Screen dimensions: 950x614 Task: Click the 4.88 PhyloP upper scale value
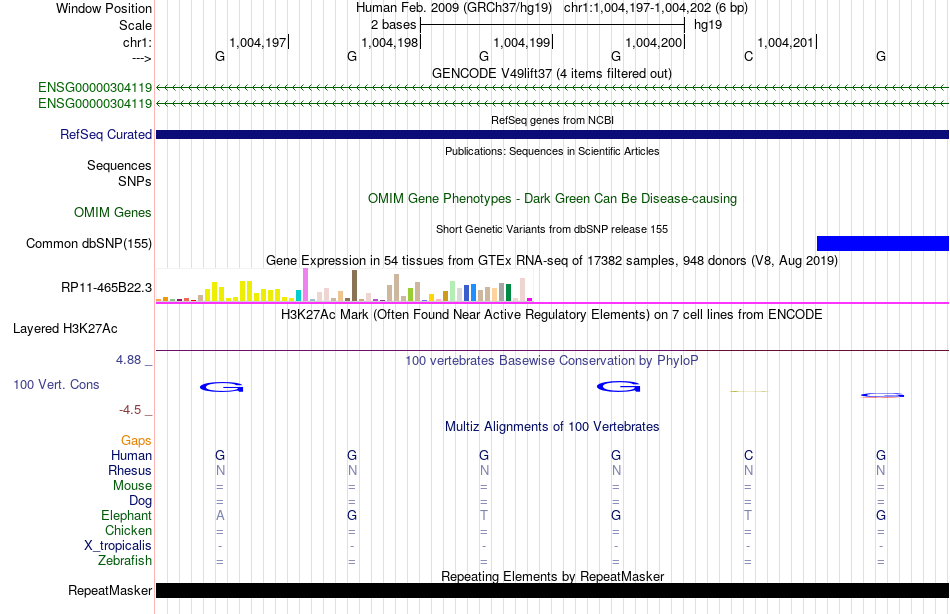[x=128, y=360]
